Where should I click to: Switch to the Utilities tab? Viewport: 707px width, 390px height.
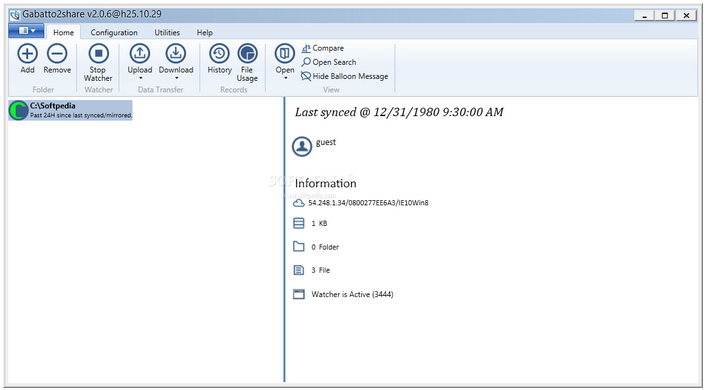point(167,32)
